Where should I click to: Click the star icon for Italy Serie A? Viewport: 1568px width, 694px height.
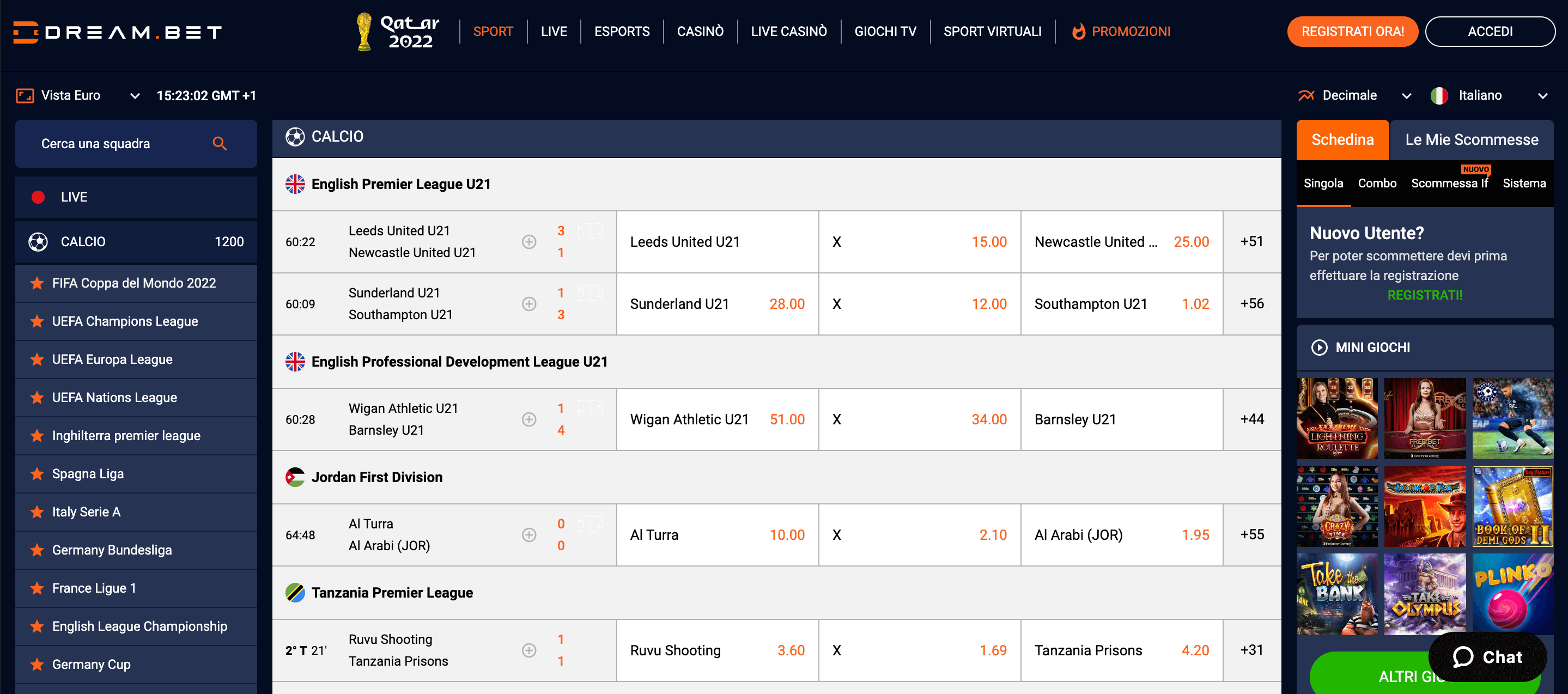(37, 512)
